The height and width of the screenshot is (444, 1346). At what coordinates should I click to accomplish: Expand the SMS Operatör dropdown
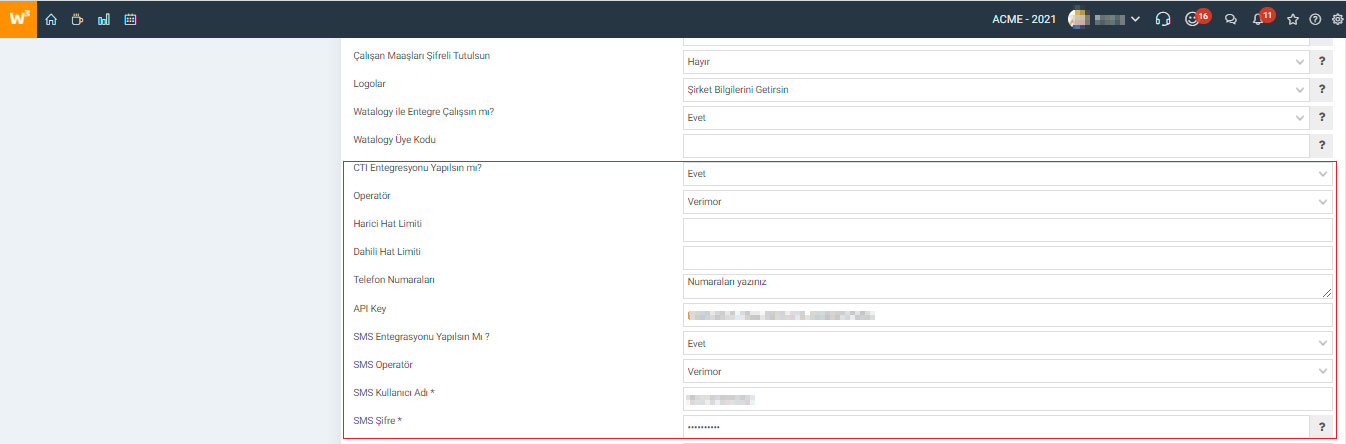[1007, 372]
